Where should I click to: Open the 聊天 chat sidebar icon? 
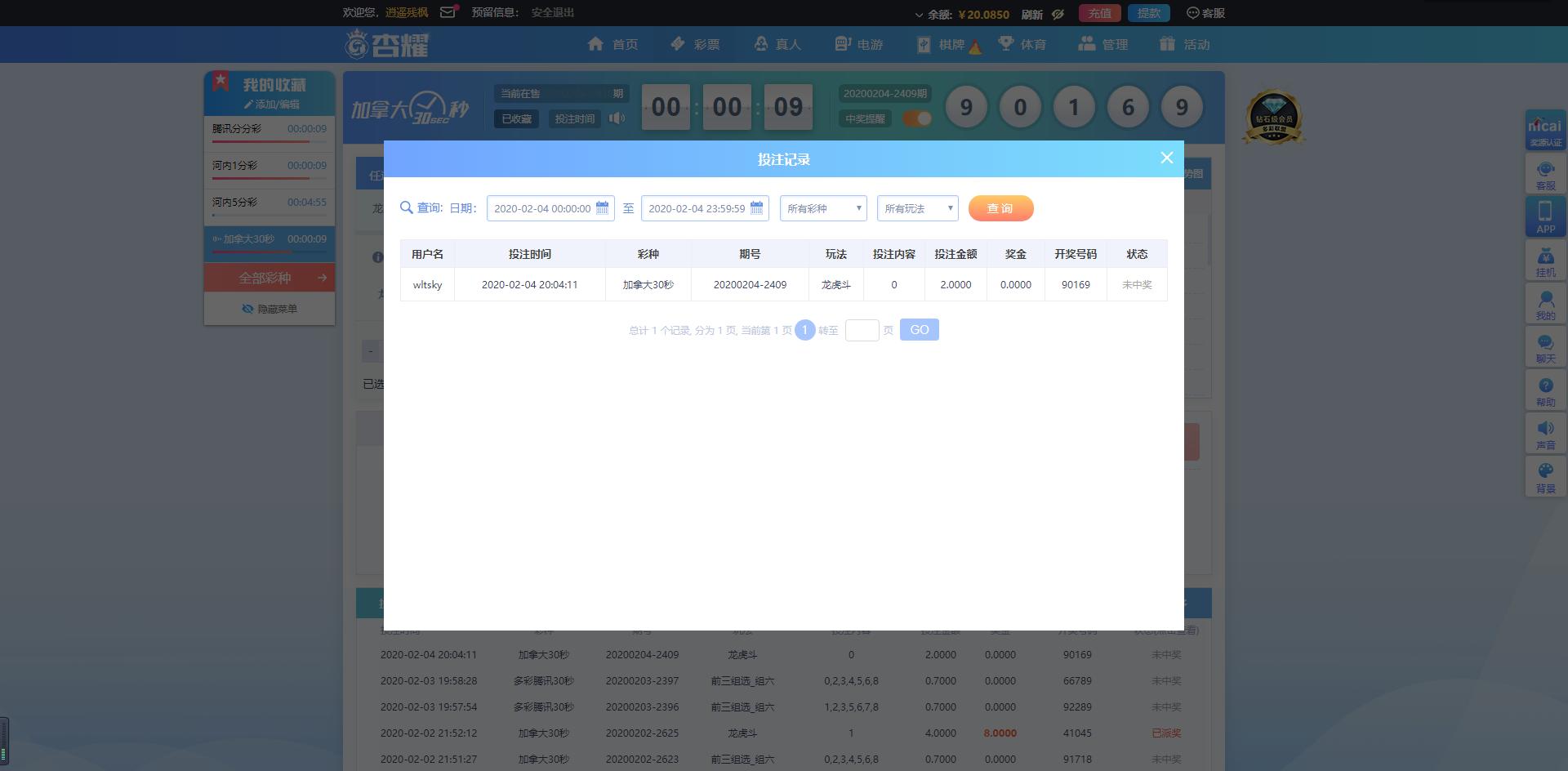click(x=1545, y=347)
